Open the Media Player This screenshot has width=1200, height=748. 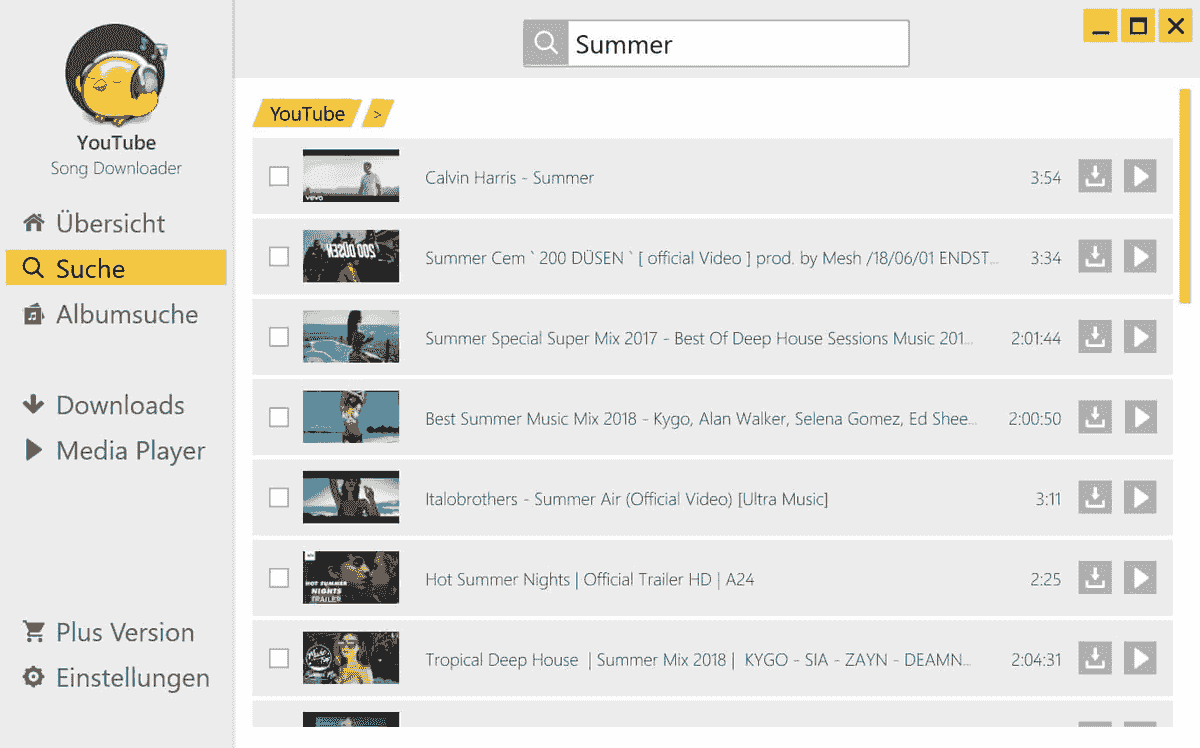(114, 450)
